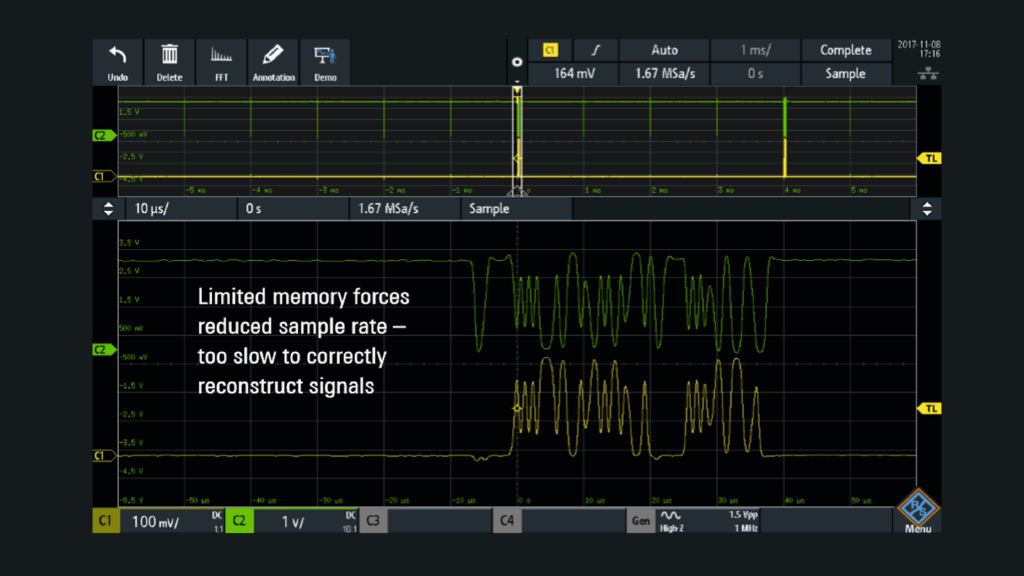1024x576 pixels.
Task: Open the R&S Menu icon
Action: pyautogui.click(x=917, y=511)
